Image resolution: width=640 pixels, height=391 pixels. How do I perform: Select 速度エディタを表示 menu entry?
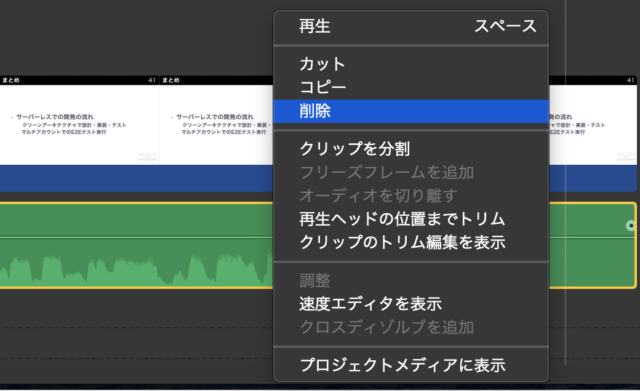coord(411,304)
